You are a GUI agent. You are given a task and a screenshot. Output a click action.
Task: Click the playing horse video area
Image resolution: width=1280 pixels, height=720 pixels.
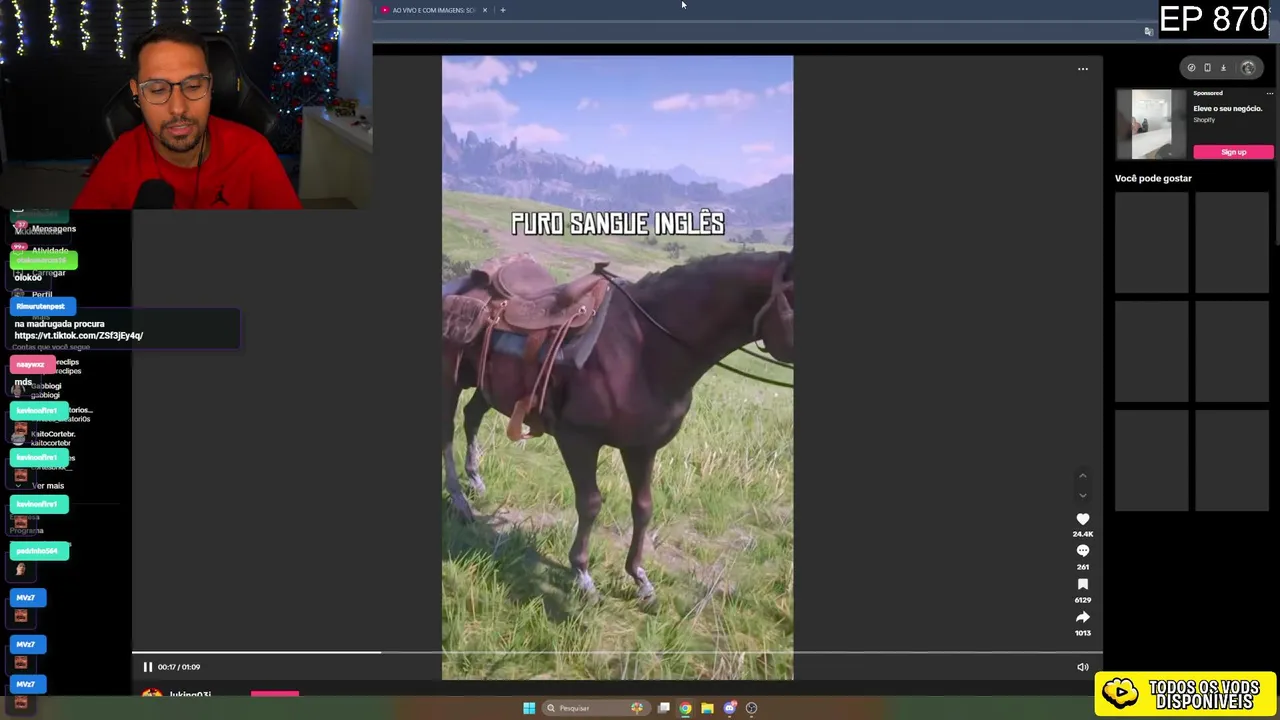(x=617, y=368)
